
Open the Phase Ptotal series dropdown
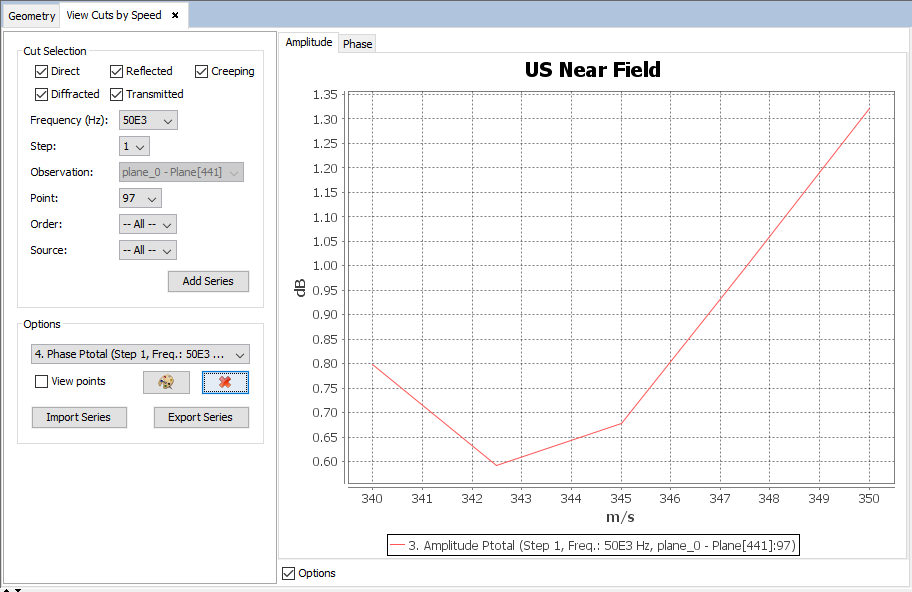[x=139, y=354]
